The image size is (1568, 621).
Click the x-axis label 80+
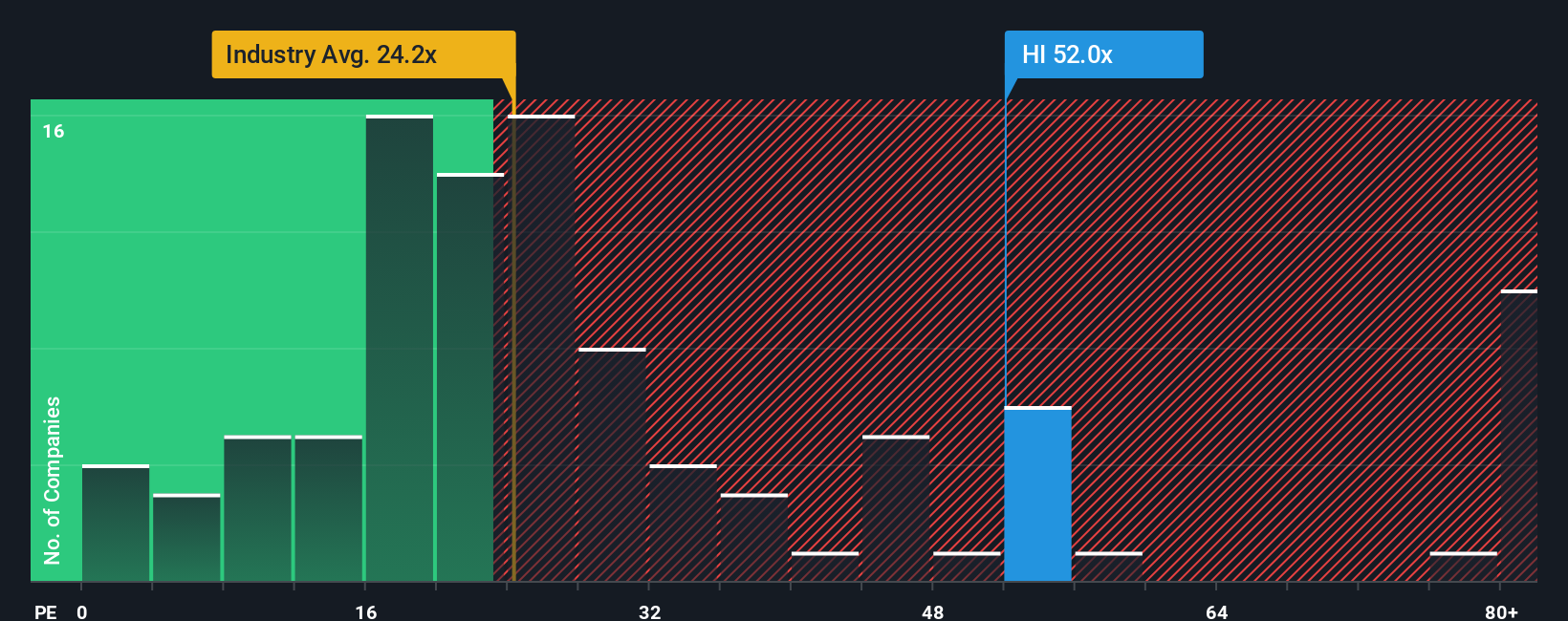click(1501, 611)
